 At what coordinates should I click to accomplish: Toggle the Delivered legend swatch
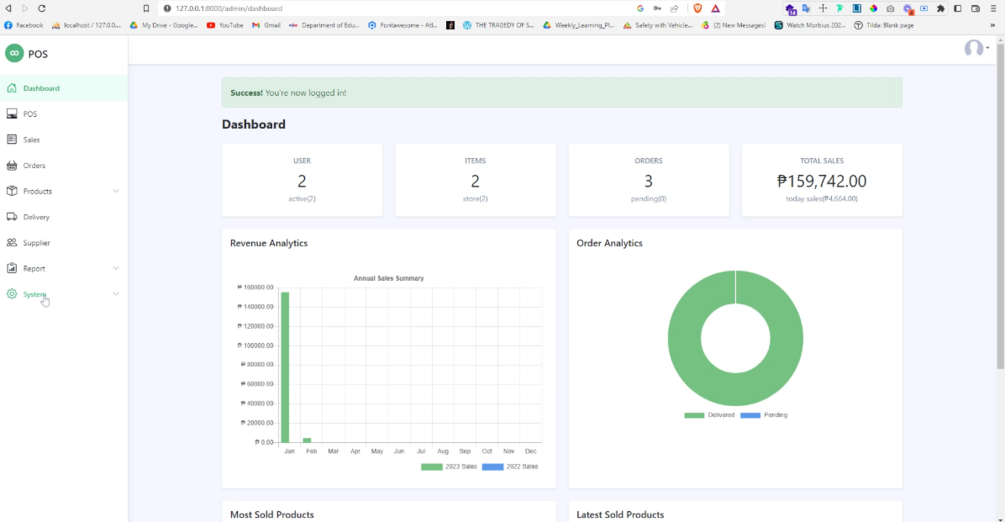pyautogui.click(x=694, y=415)
